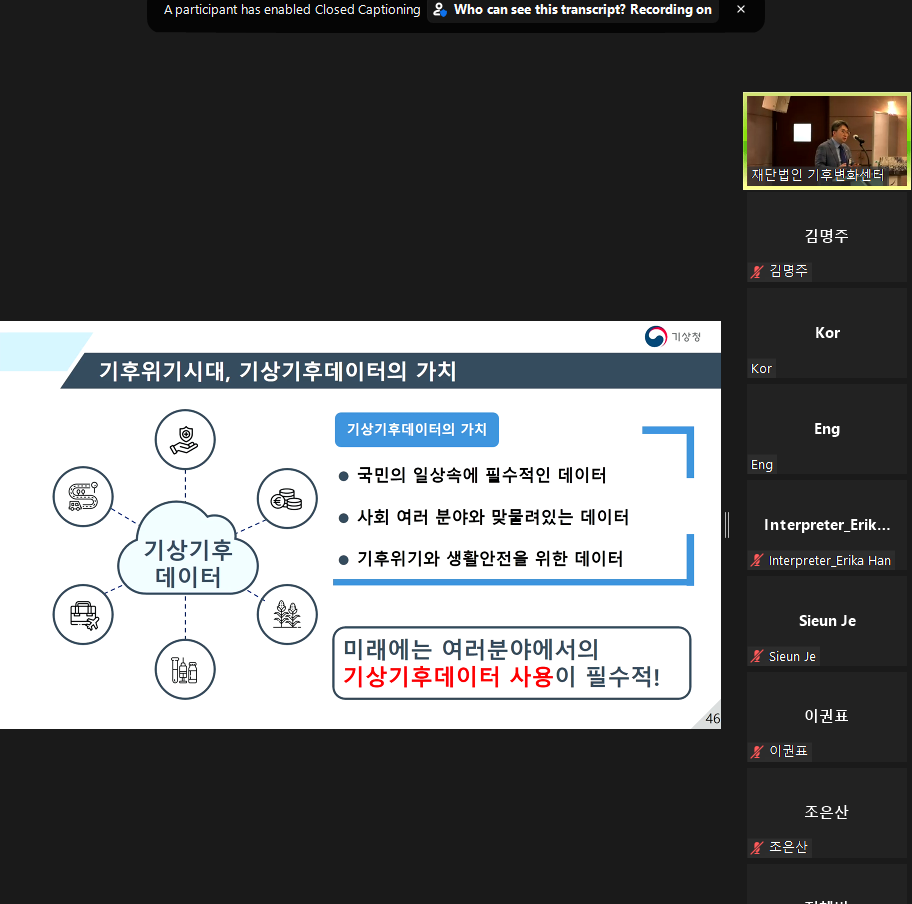Select the Interpreter_Erik... participant tile
Viewport: 912px width, 904px height.
827,525
